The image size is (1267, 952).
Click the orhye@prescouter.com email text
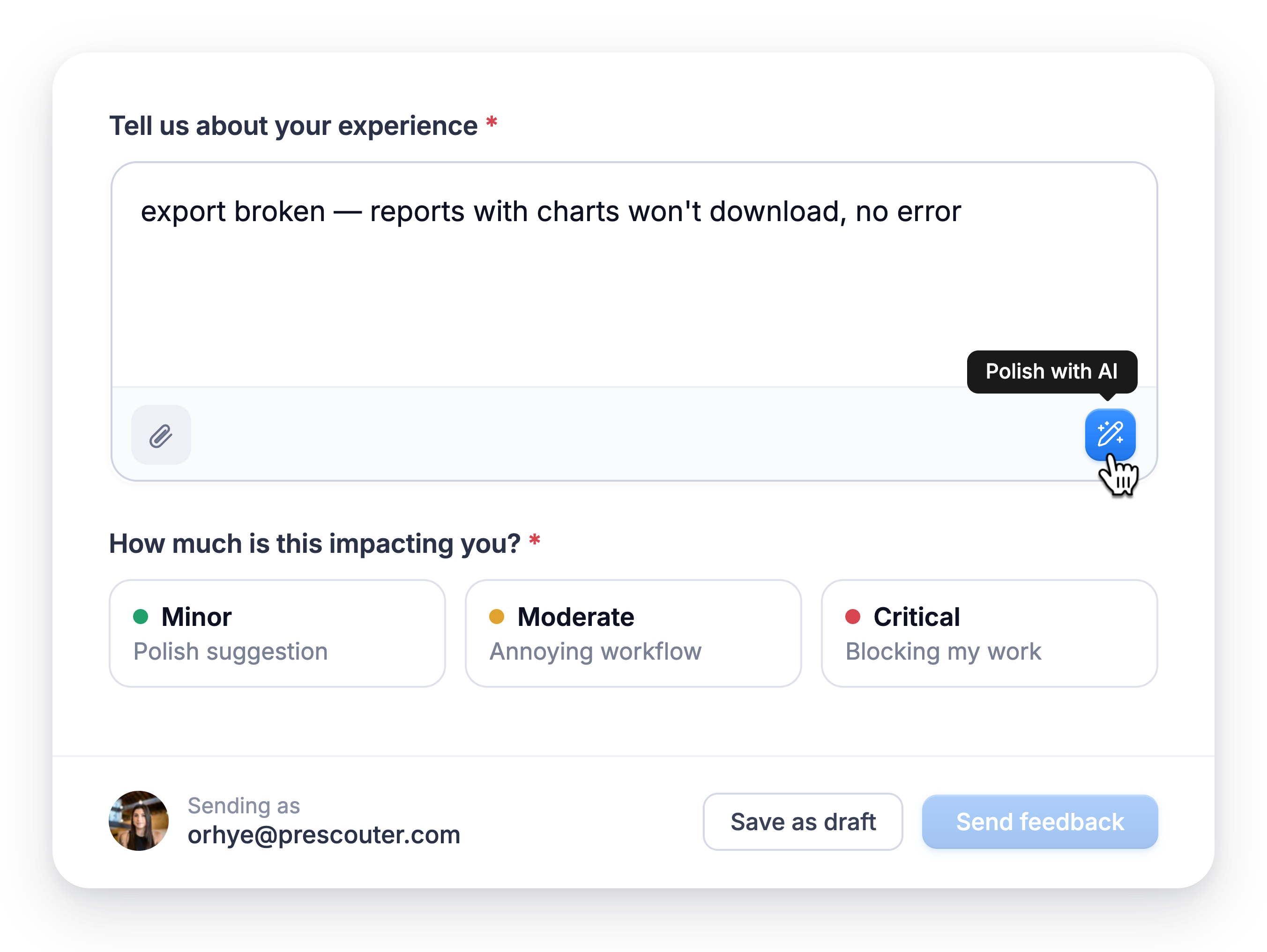pyautogui.click(x=324, y=835)
